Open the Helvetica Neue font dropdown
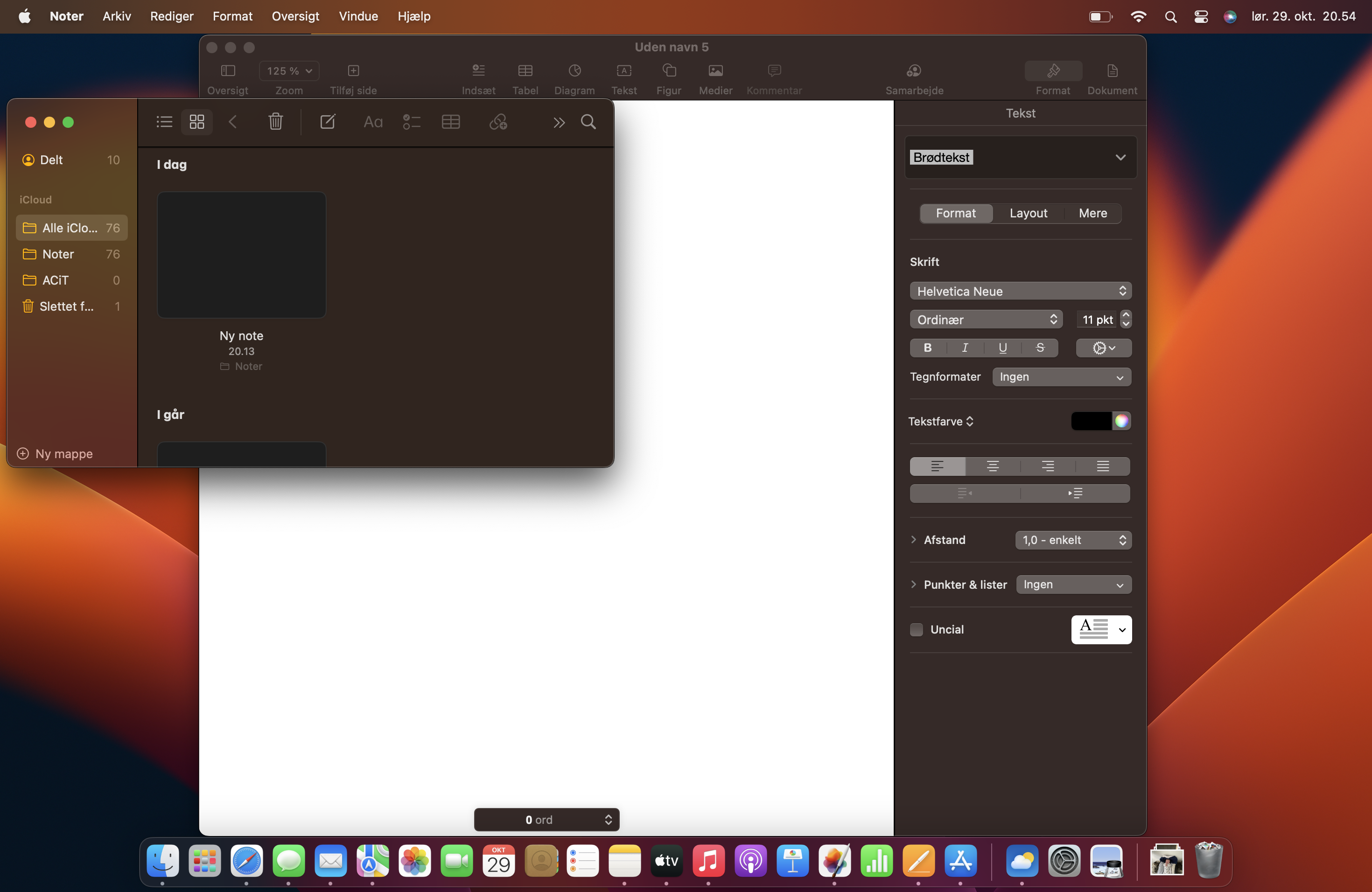Viewport: 1372px width, 892px height. pyautogui.click(x=1020, y=291)
